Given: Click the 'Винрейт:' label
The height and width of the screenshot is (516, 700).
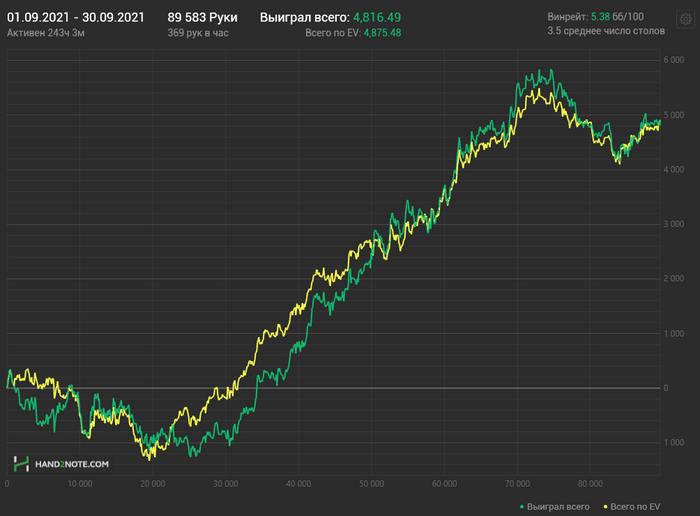Looking at the screenshot, I should click(x=568, y=17).
